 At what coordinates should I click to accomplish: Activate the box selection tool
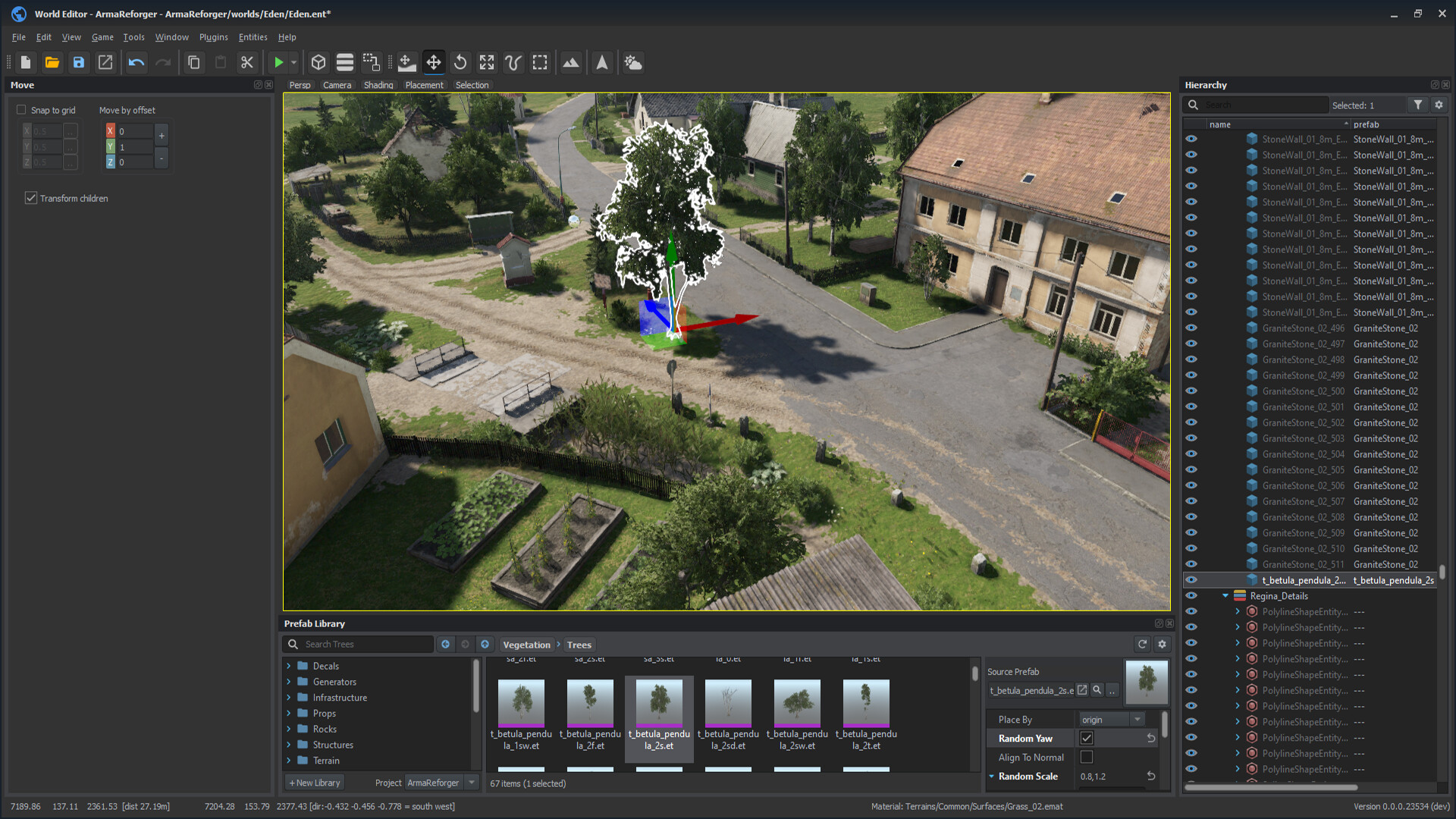(540, 62)
